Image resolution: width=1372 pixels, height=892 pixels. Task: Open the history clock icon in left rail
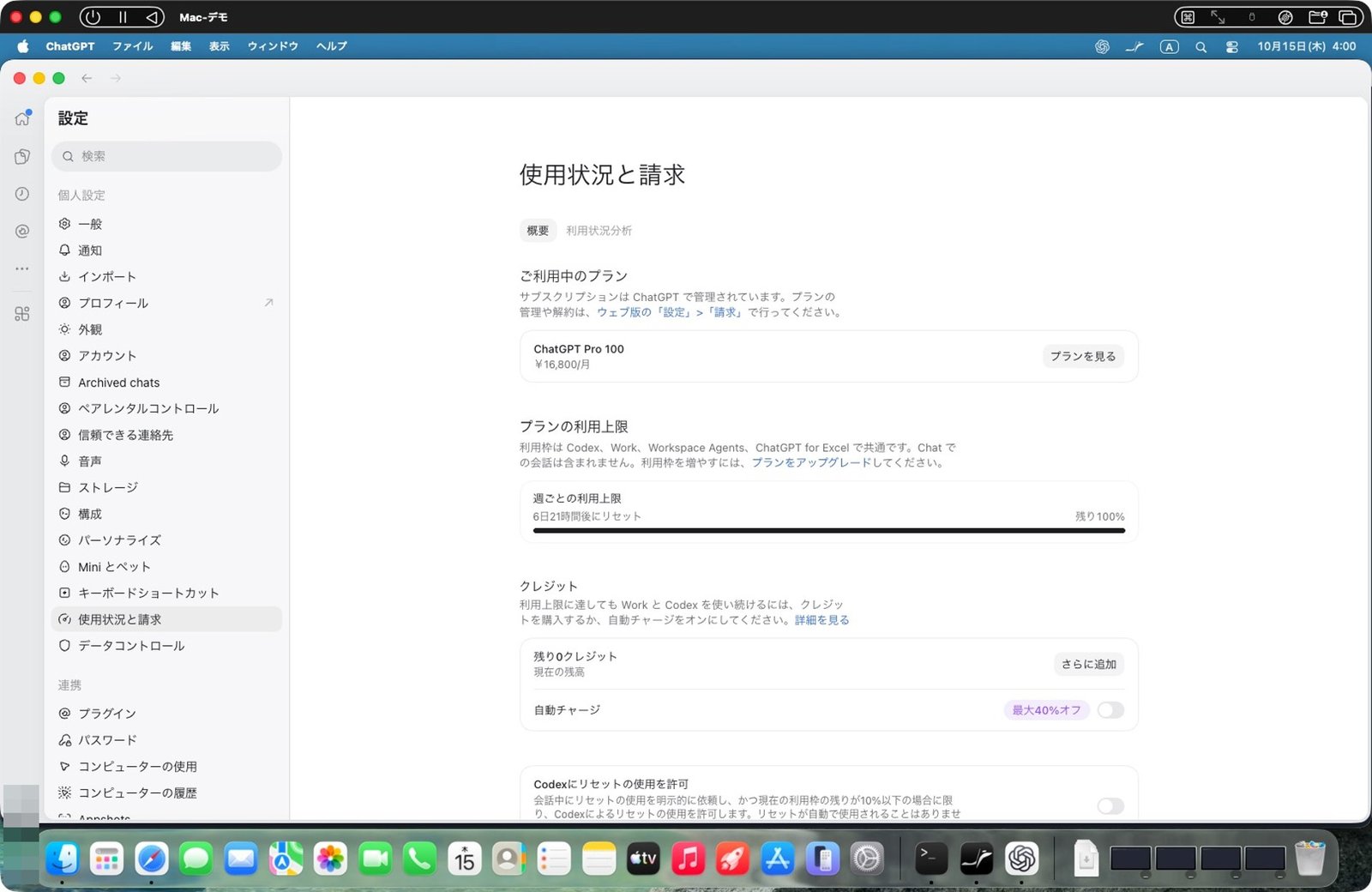coord(22,194)
